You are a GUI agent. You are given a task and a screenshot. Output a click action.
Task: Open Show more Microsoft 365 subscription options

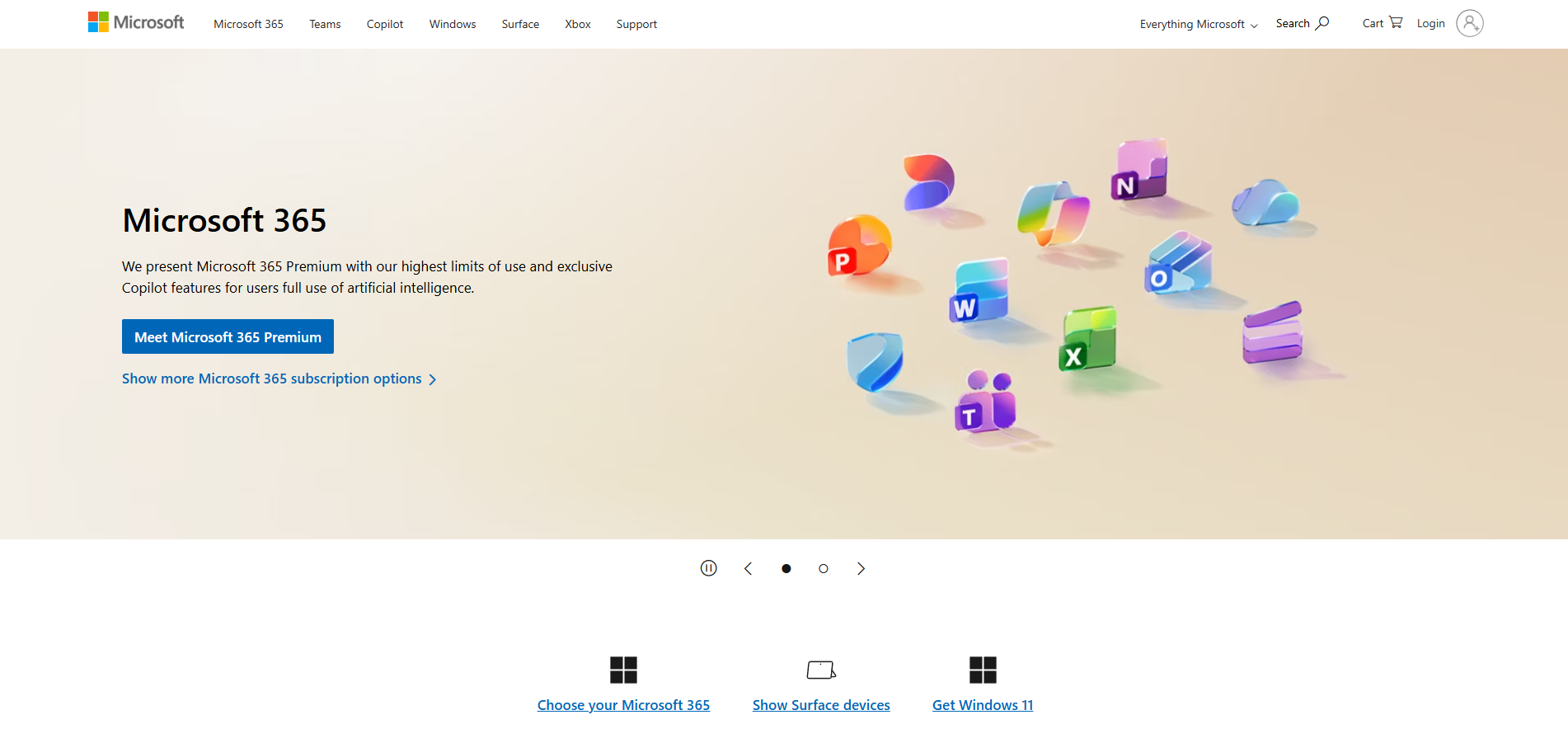pos(271,379)
